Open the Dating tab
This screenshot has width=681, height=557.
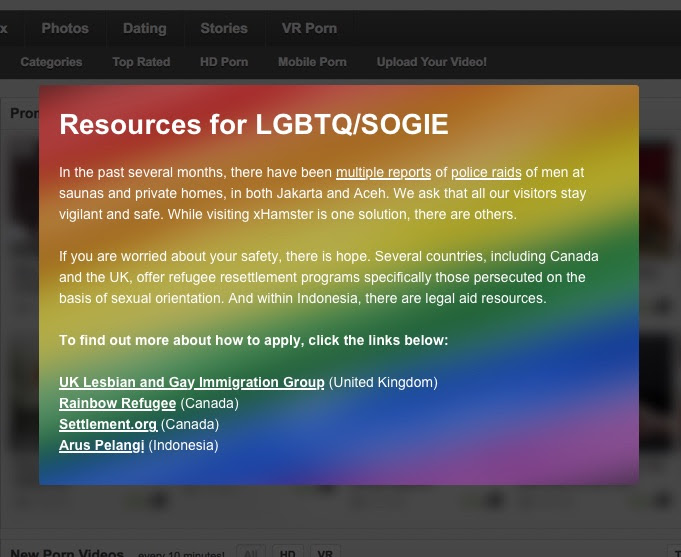coord(144,28)
